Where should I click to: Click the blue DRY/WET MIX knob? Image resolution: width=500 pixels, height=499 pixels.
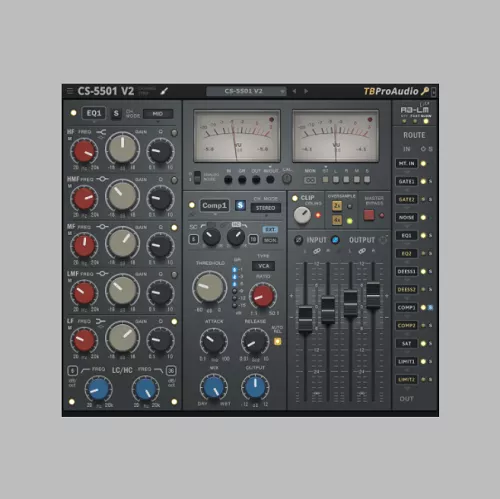[214, 388]
